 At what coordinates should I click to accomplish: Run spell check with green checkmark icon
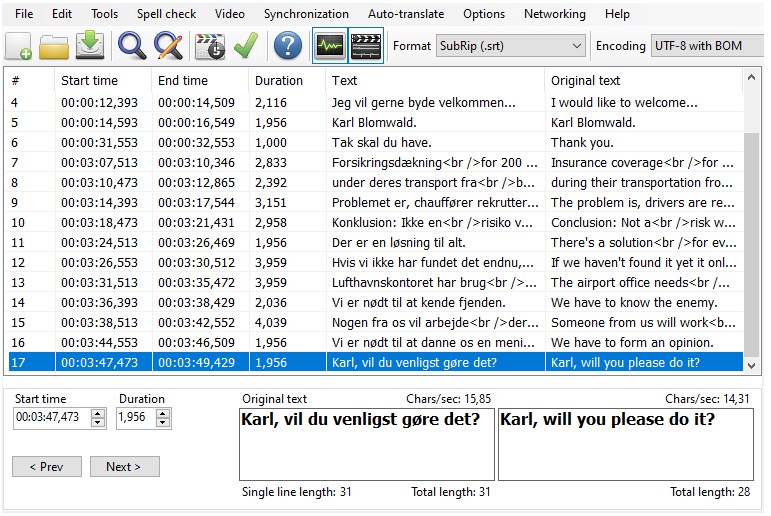coord(246,46)
